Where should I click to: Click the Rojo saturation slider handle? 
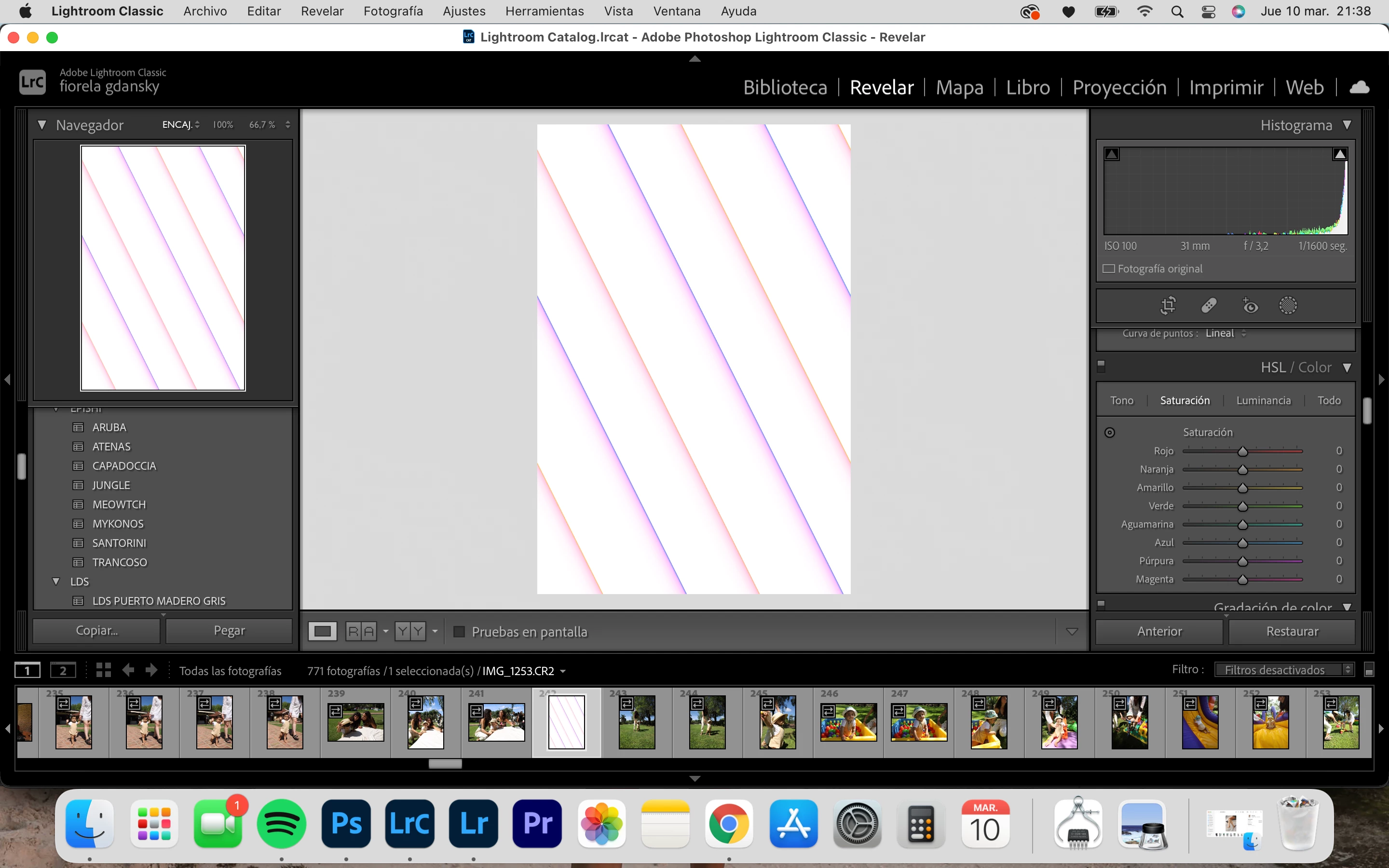pyautogui.click(x=1243, y=451)
